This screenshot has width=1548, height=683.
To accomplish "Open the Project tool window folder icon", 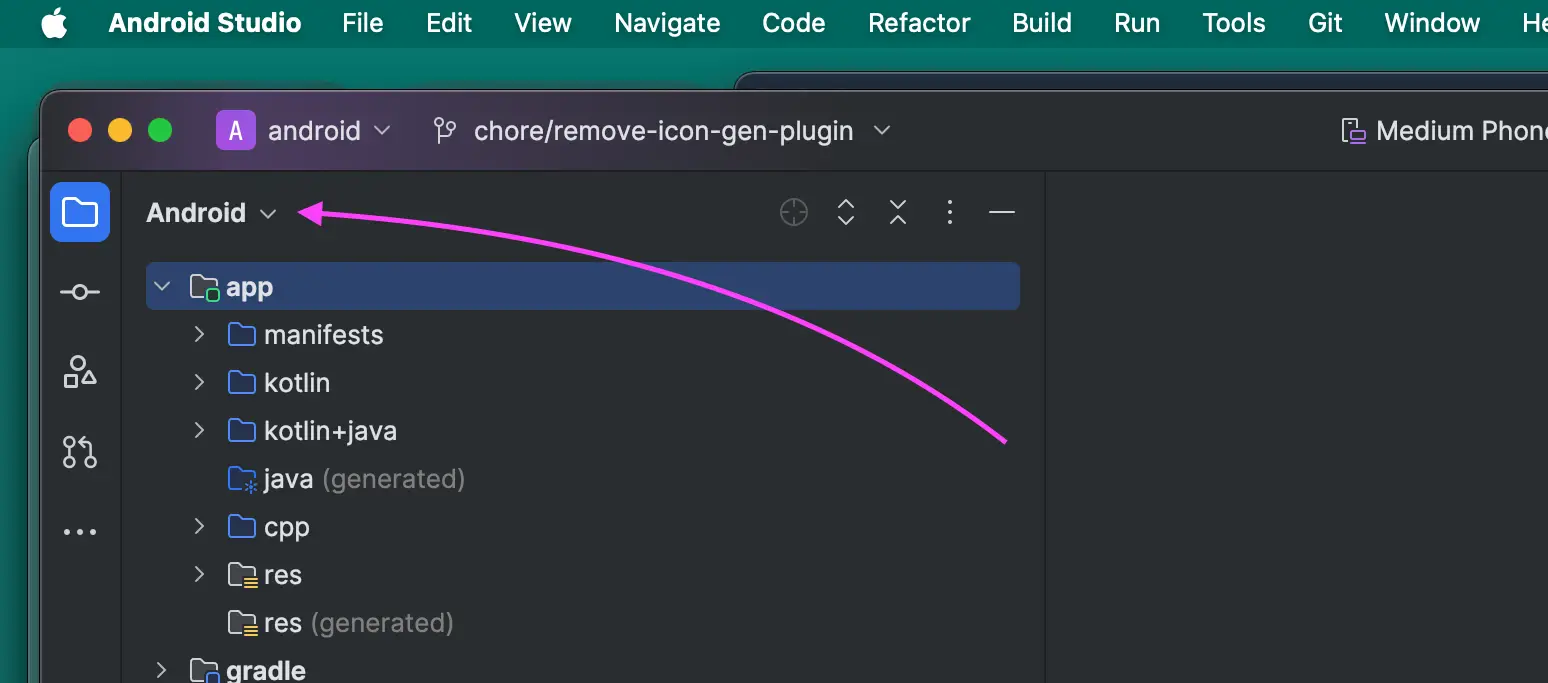I will pyautogui.click(x=80, y=212).
